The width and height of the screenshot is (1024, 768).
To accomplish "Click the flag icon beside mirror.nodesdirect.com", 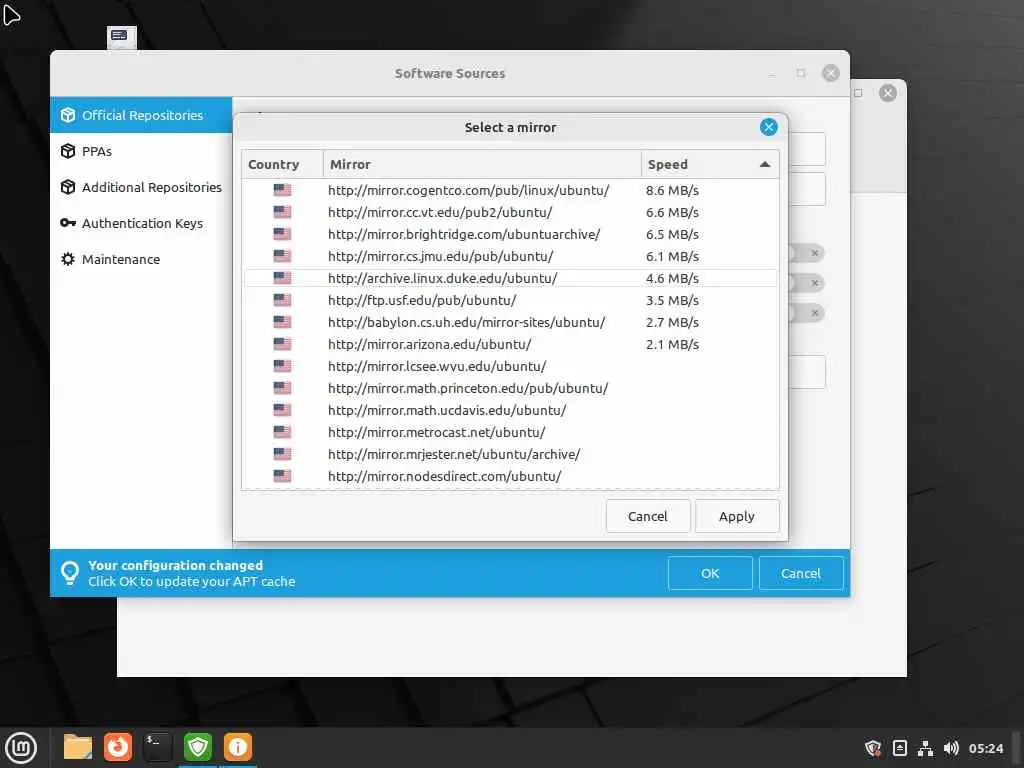I will (282, 476).
